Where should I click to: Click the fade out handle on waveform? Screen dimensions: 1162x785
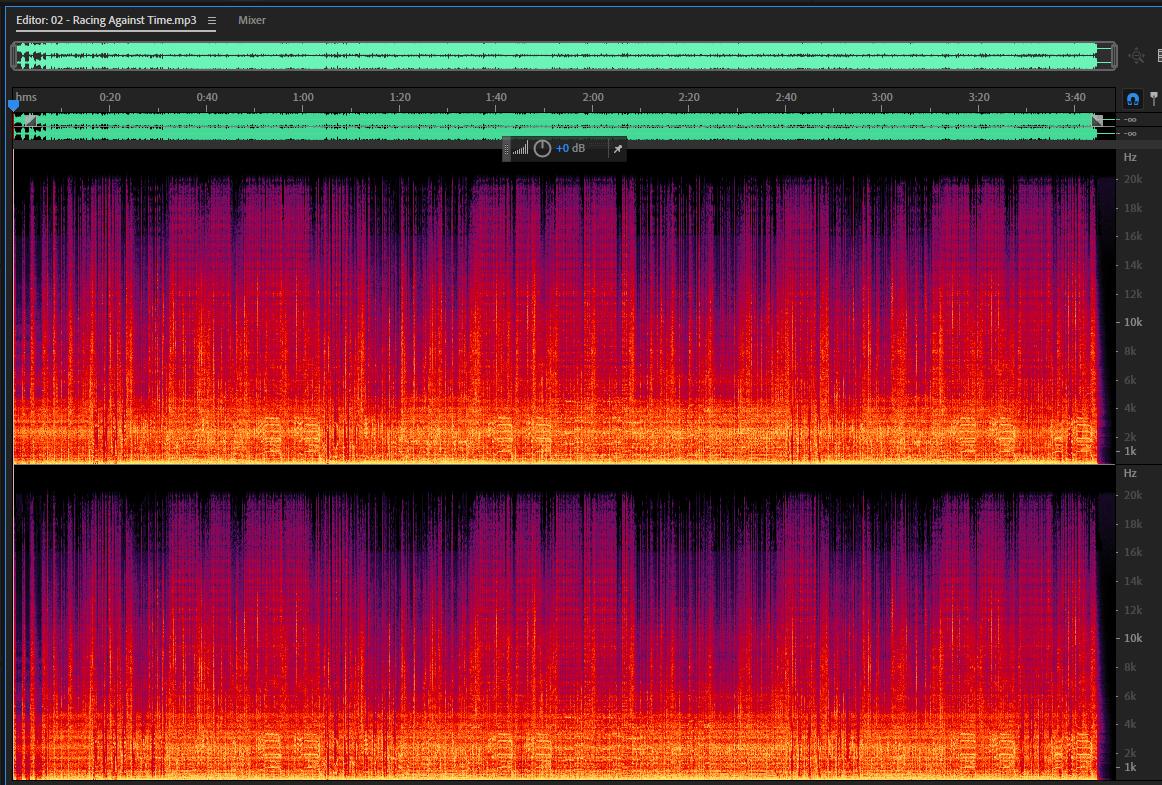pos(1098,120)
